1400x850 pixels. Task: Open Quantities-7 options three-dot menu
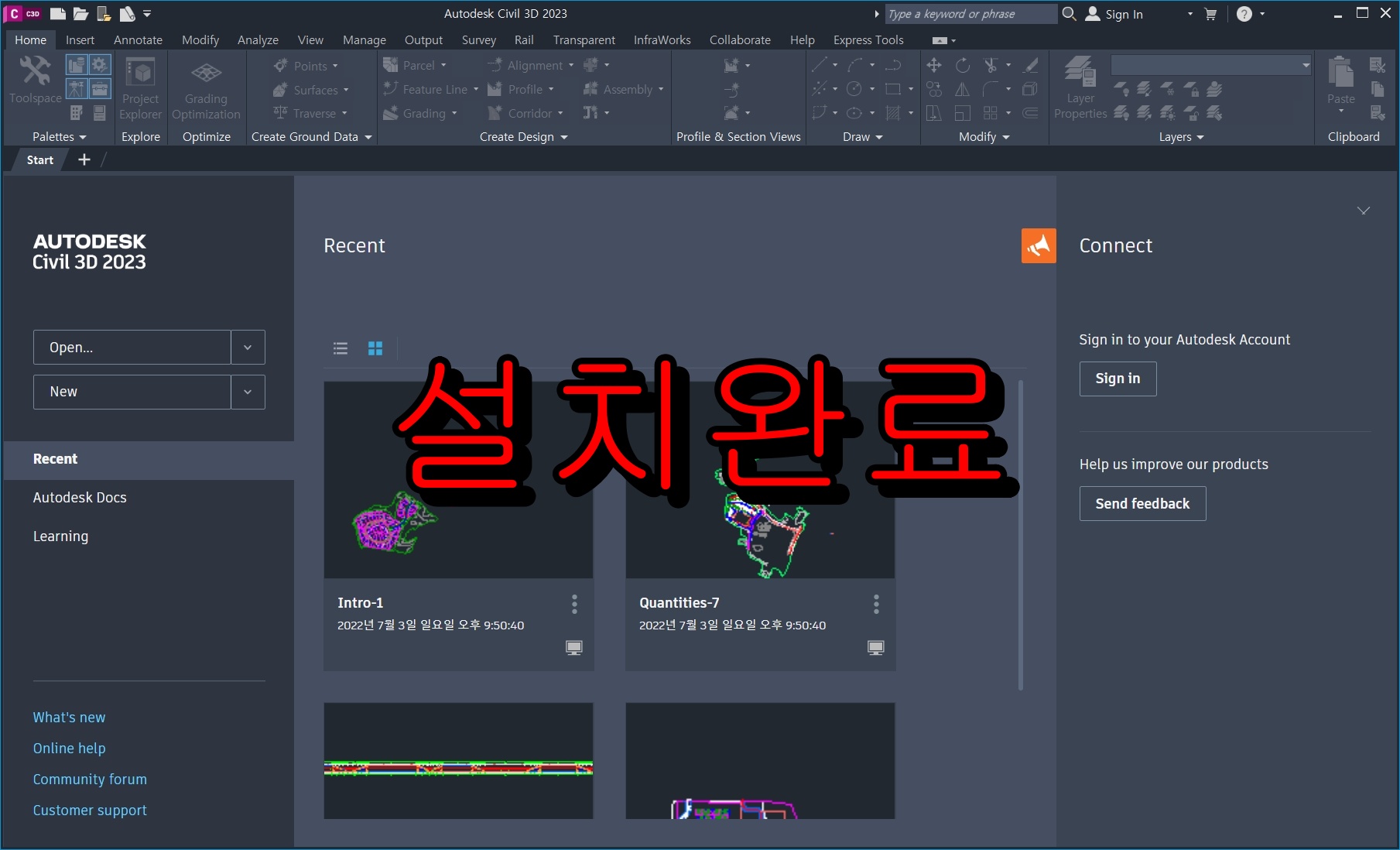point(876,604)
